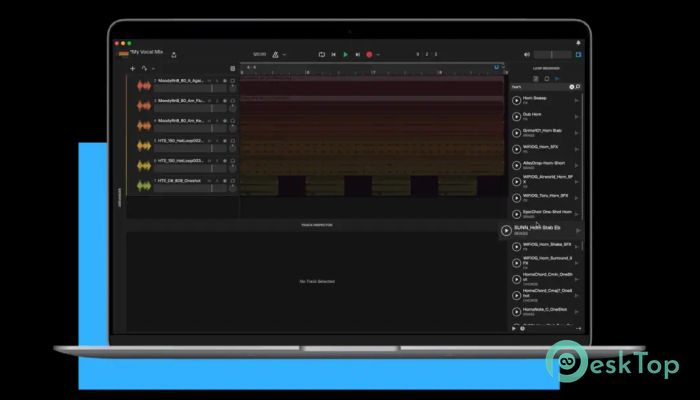Share the project with the share icon
Screen dimensions: 700x400
coord(174,54)
